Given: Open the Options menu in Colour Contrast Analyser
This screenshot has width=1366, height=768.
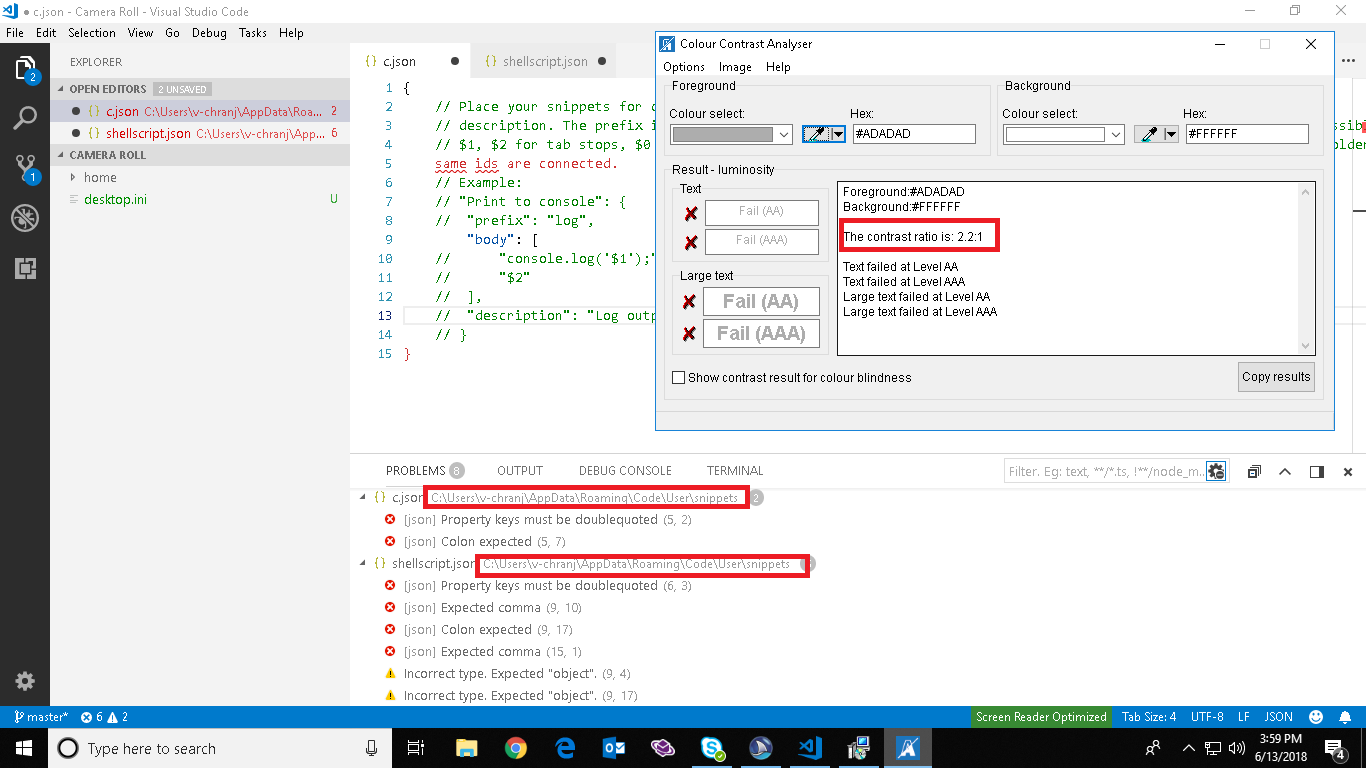Looking at the screenshot, I should click(684, 67).
